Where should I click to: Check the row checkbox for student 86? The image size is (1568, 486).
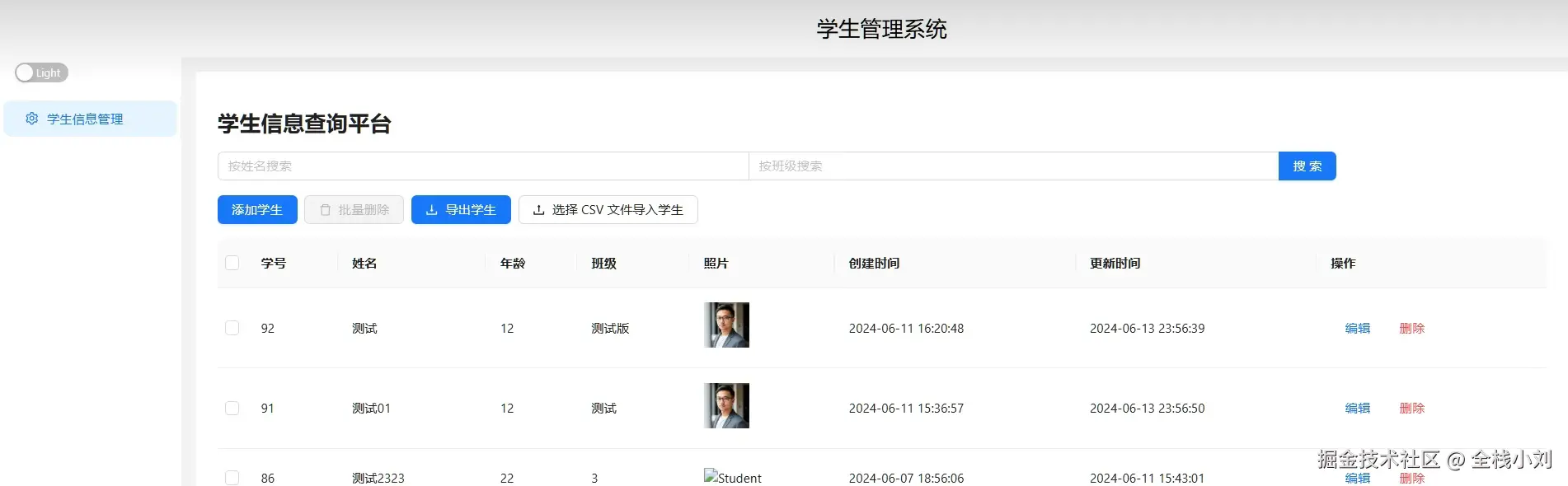(232, 478)
